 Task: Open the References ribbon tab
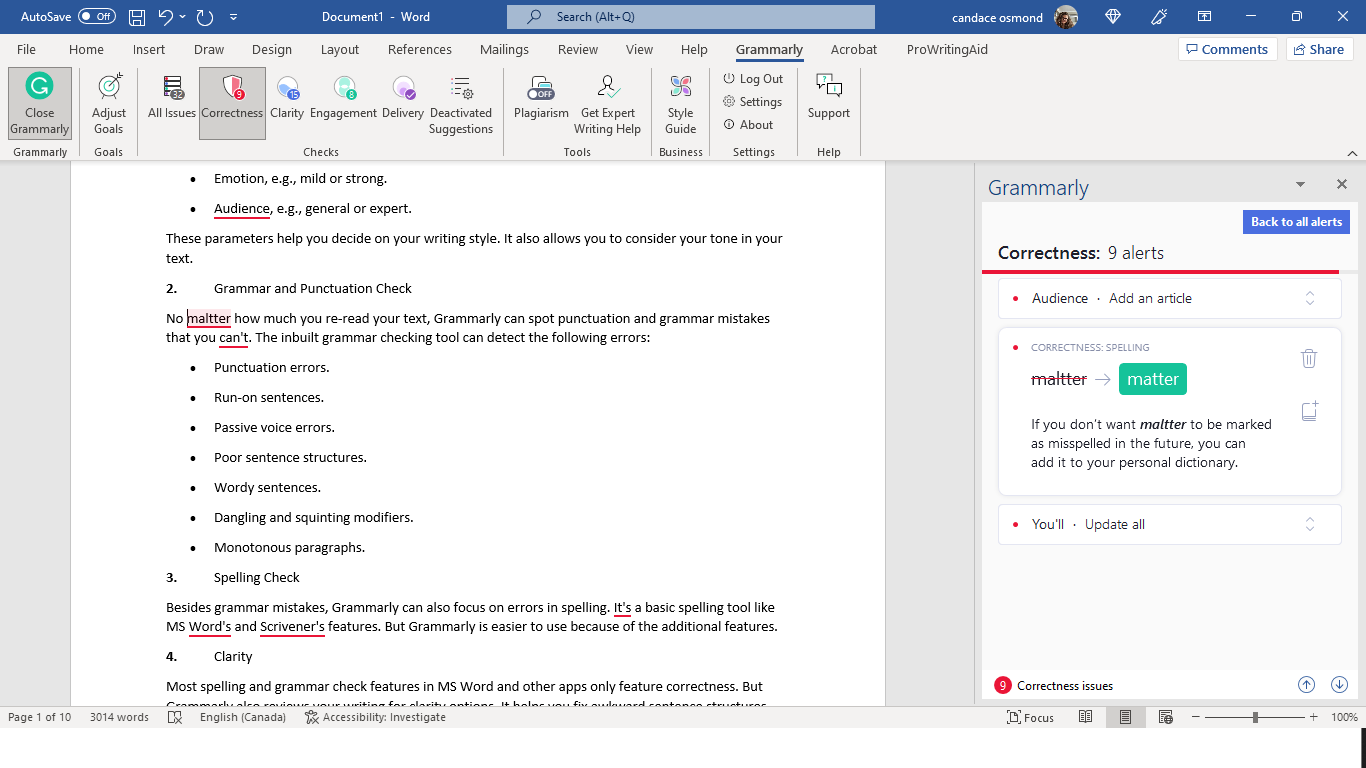coord(419,49)
